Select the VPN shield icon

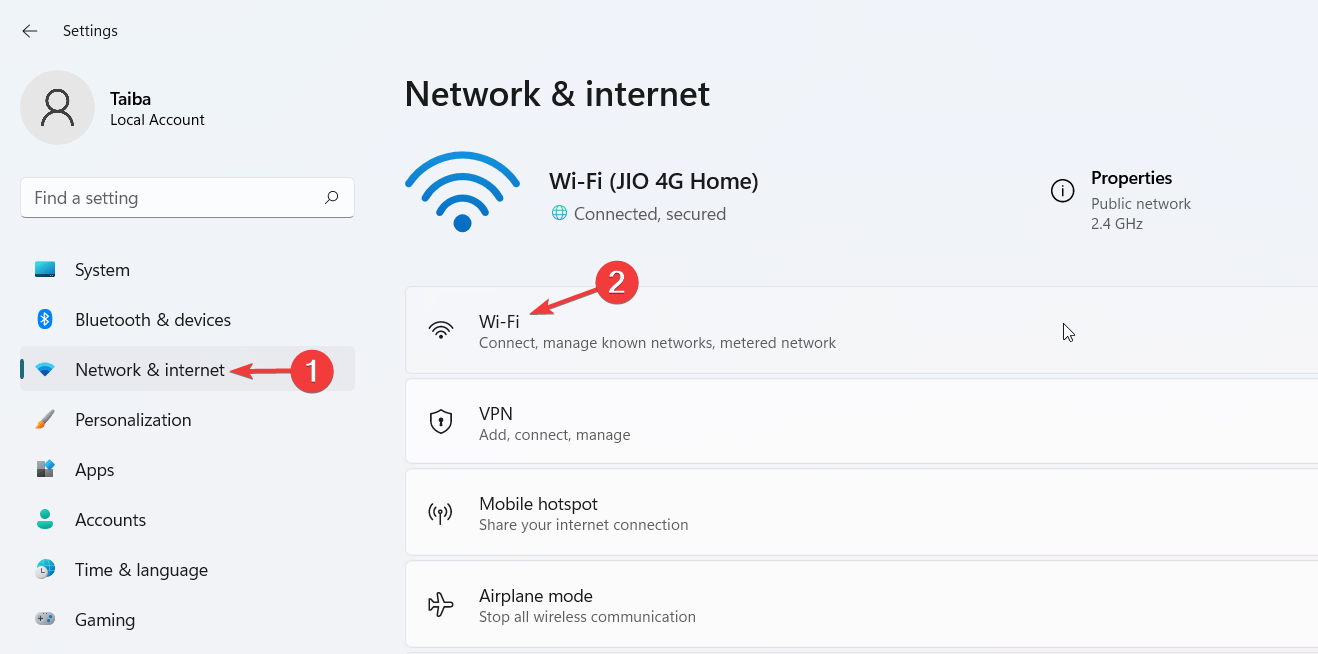click(x=440, y=420)
